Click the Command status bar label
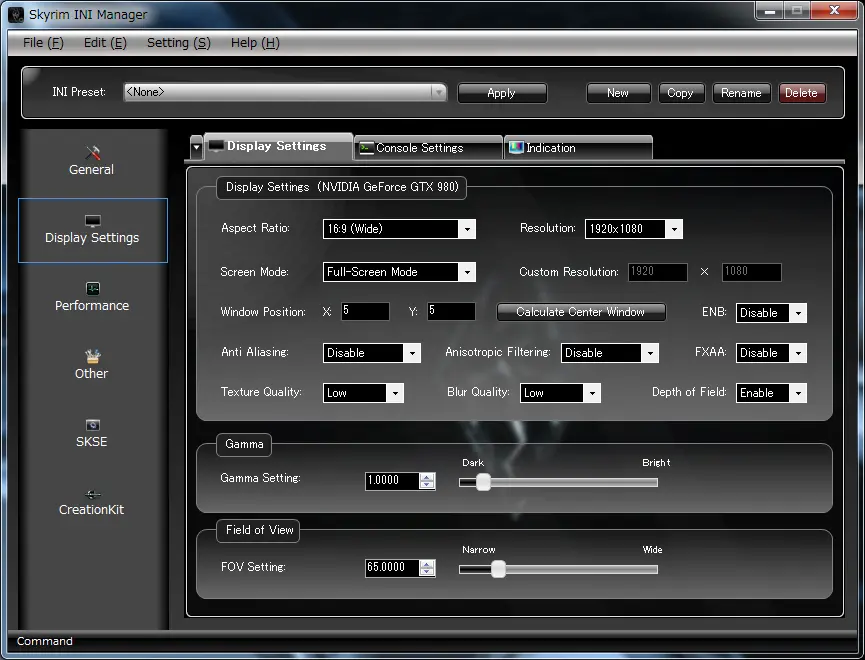 (45, 641)
